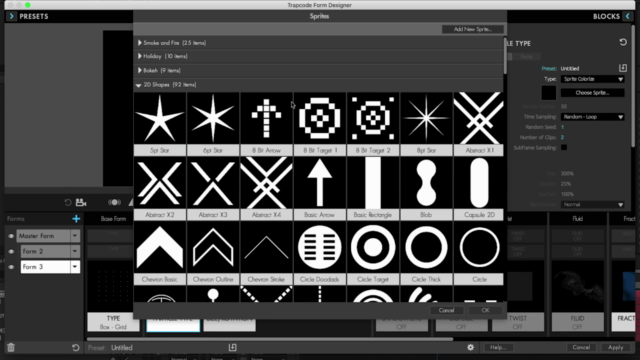
Task: Select the Chevron Basic sprite
Action: point(160,253)
